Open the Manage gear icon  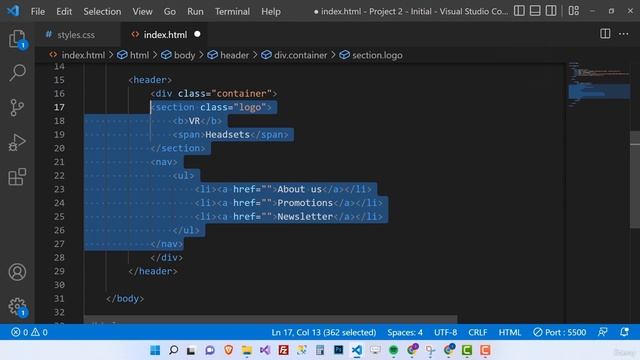click(17, 307)
